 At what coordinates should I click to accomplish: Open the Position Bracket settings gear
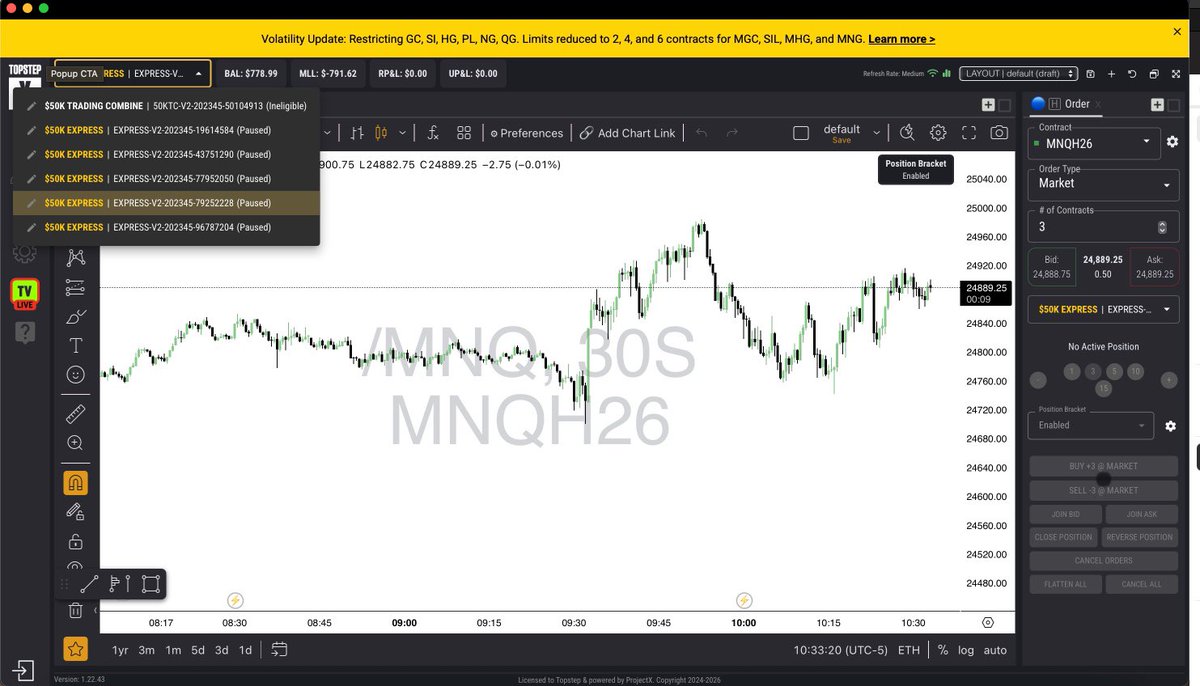[1171, 426]
